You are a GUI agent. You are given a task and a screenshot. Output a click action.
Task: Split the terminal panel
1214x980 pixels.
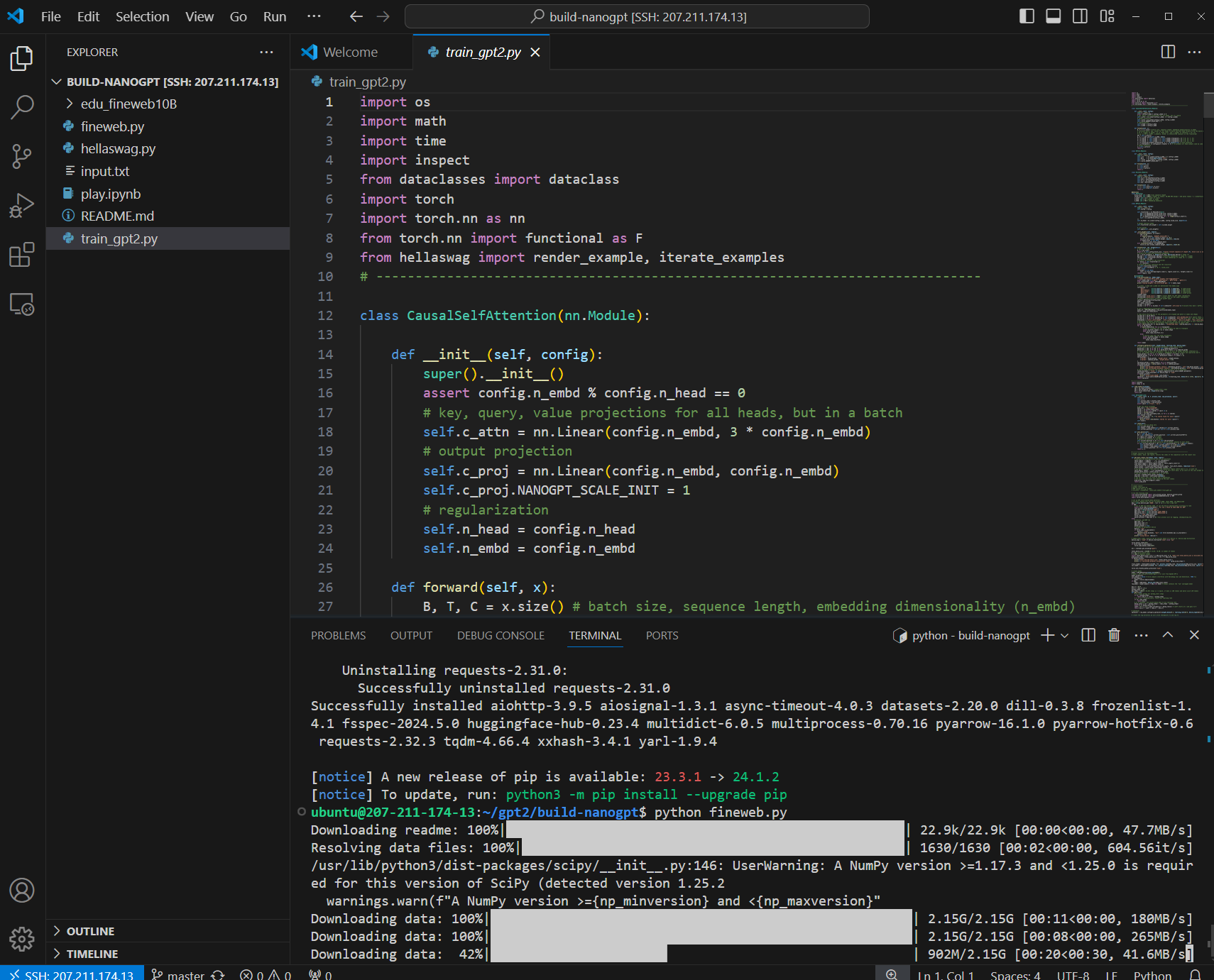click(x=1088, y=635)
